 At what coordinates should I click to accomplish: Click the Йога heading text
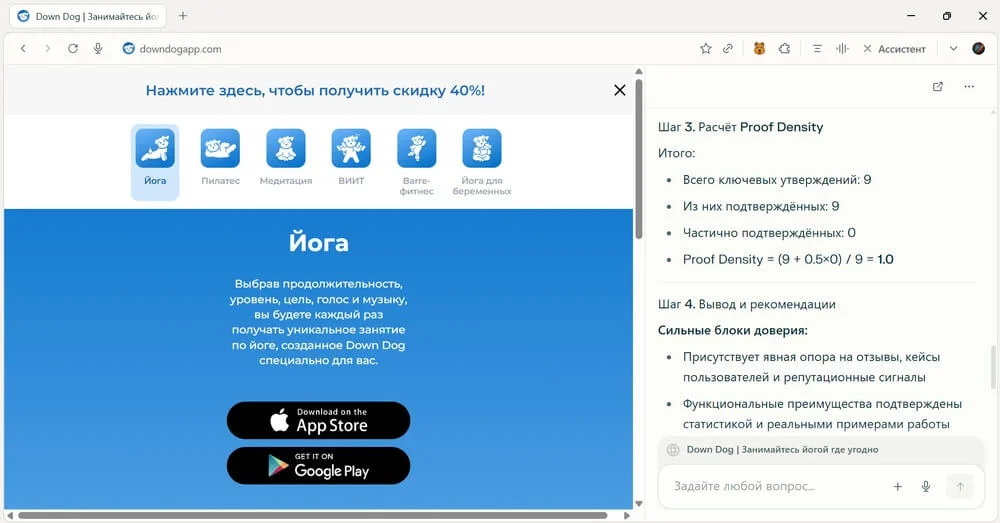pyautogui.click(x=318, y=243)
